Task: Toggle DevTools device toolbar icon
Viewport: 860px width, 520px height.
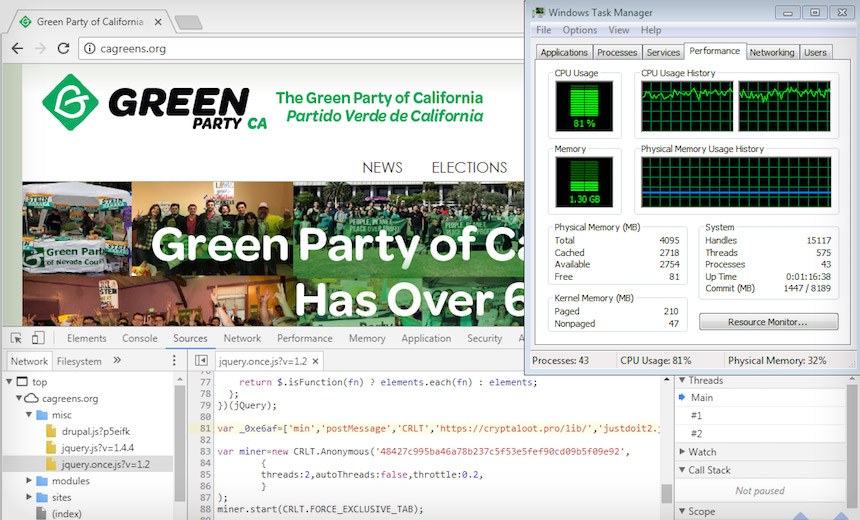Action: click(x=38, y=338)
